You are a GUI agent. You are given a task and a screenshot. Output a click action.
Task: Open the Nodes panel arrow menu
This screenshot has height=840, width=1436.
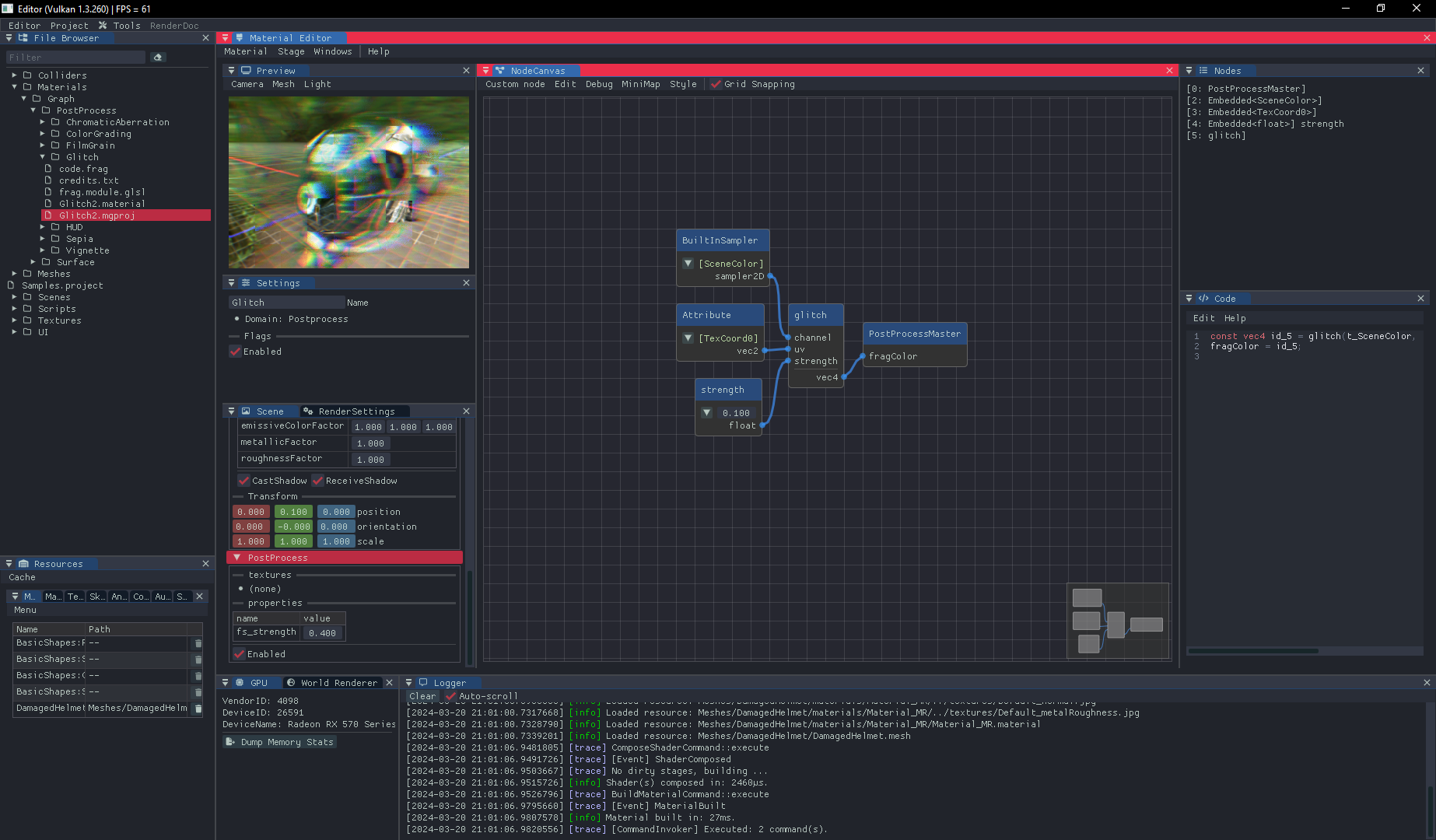[1189, 71]
